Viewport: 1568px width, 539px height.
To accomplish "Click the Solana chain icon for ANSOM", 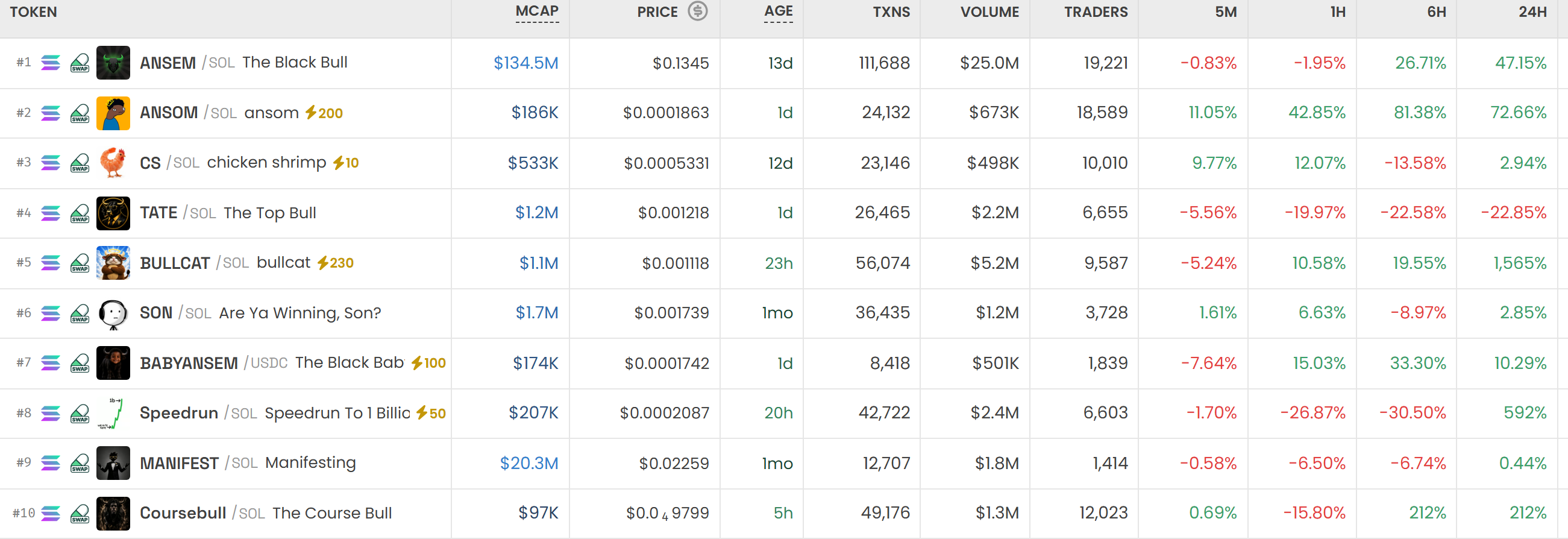I will coord(51,113).
